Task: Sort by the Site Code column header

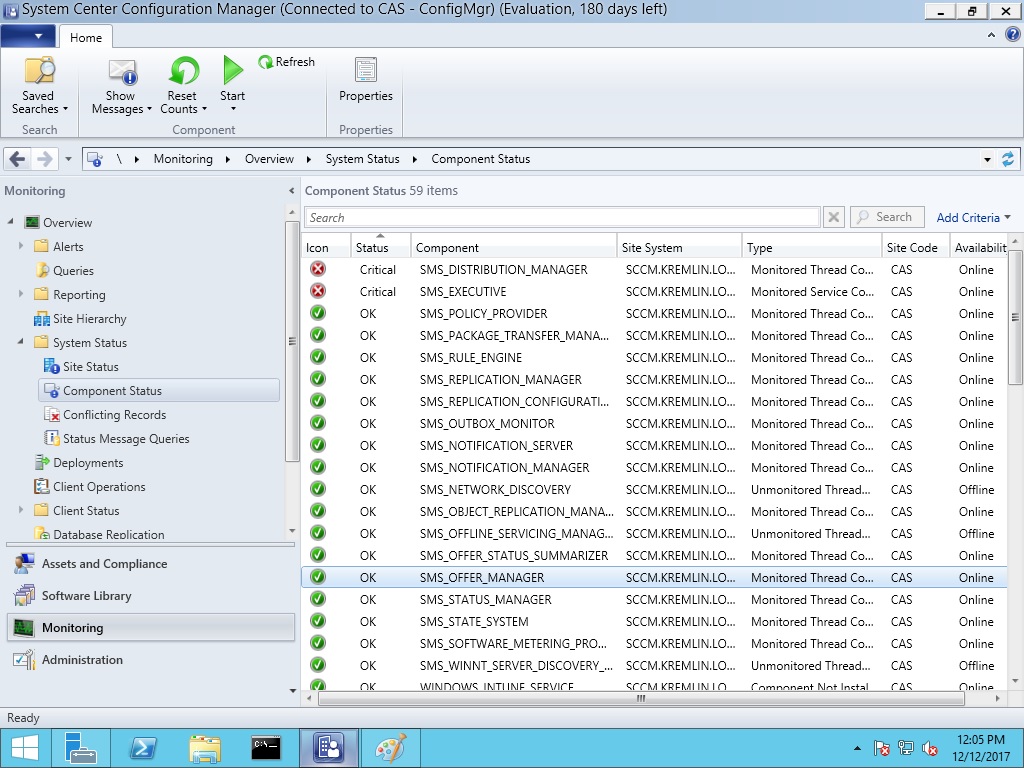Action: [916, 247]
